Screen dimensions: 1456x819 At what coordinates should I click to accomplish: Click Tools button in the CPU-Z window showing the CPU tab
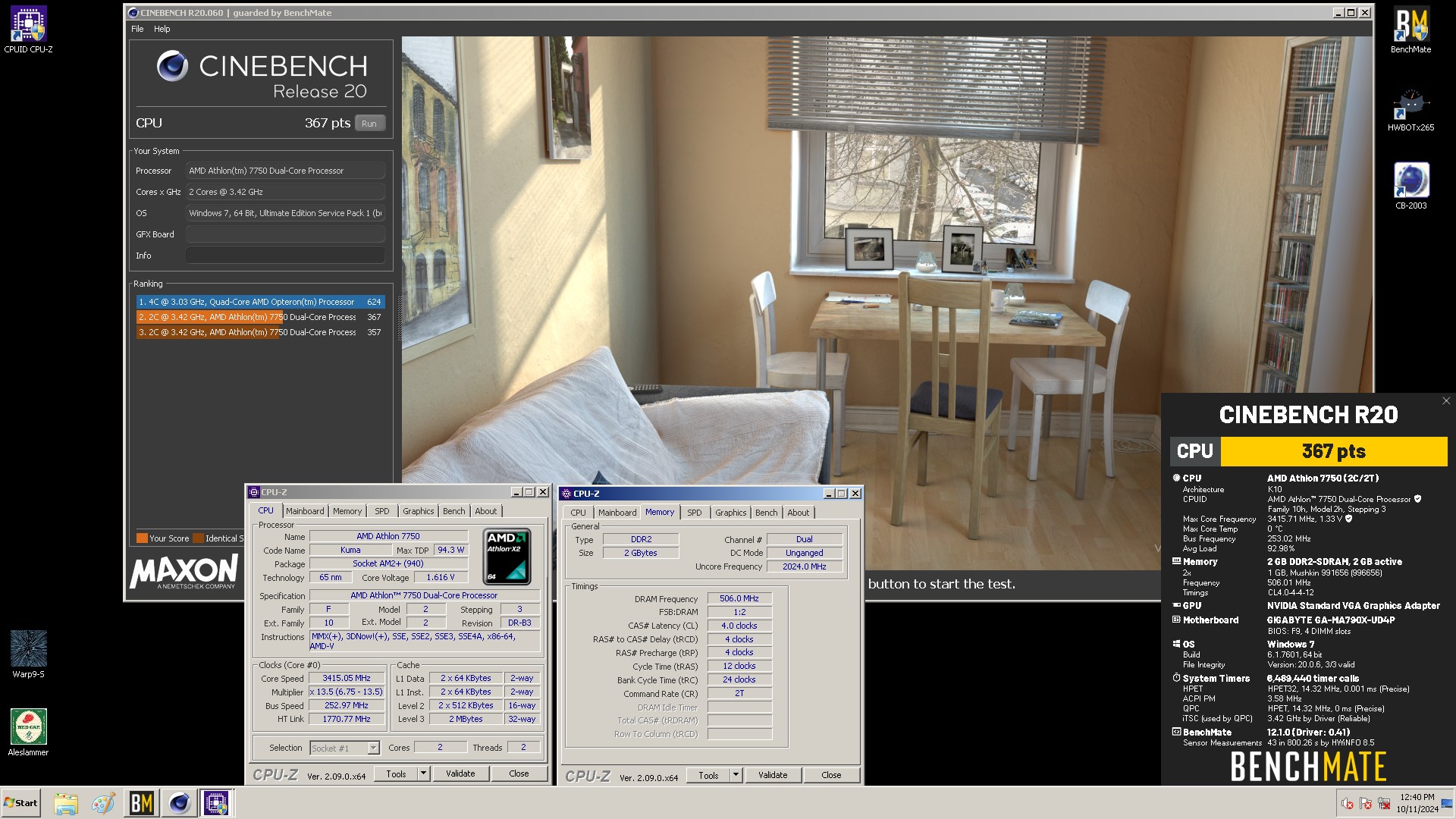click(x=397, y=773)
